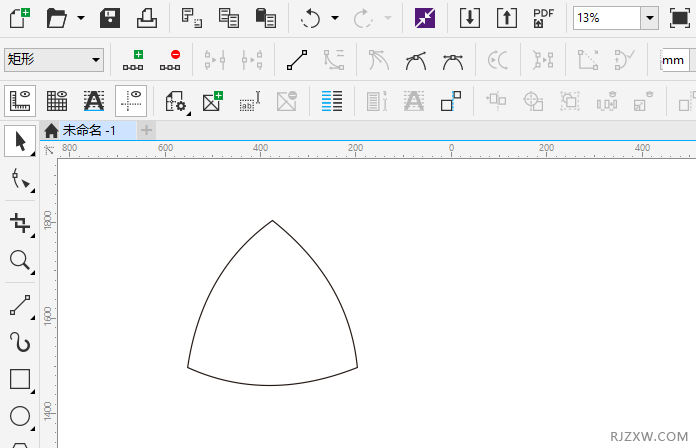Toggle rulers visibility
Image resolution: width=696 pixels, height=448 pixels.
20,101
